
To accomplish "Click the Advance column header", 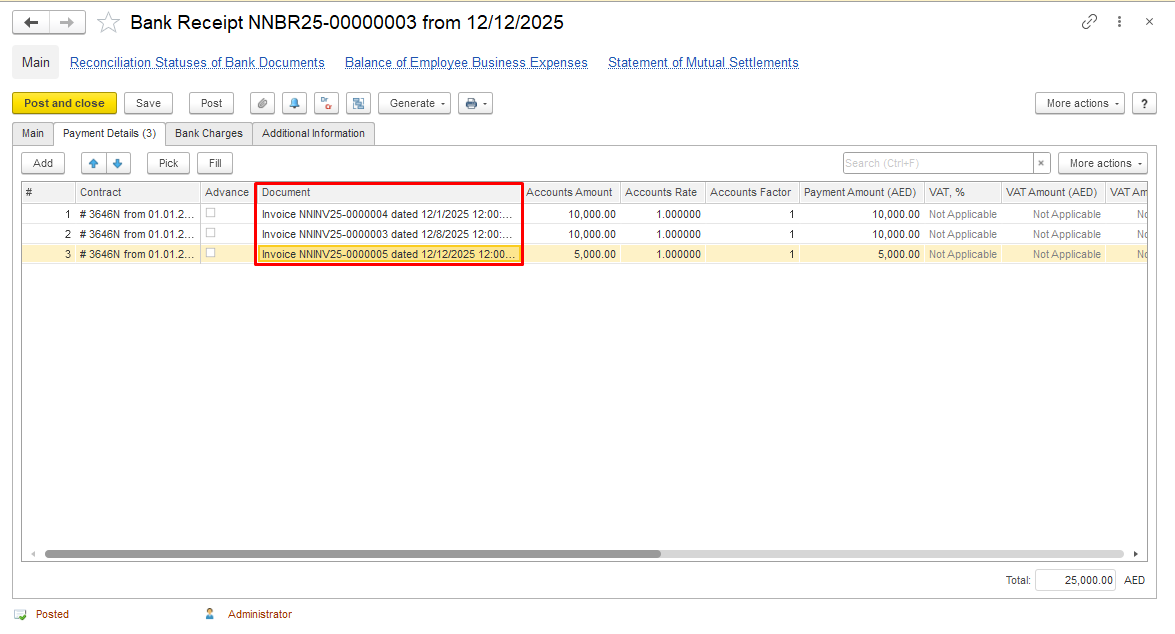I will (x=227, y=193).
